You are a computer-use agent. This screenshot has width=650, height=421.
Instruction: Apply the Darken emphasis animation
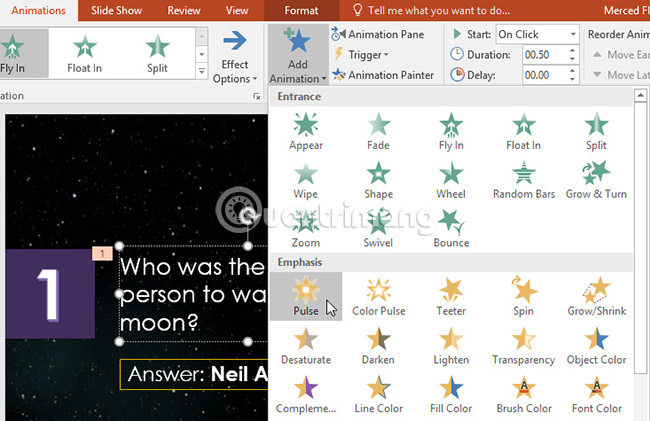click(x=378, y=346)
